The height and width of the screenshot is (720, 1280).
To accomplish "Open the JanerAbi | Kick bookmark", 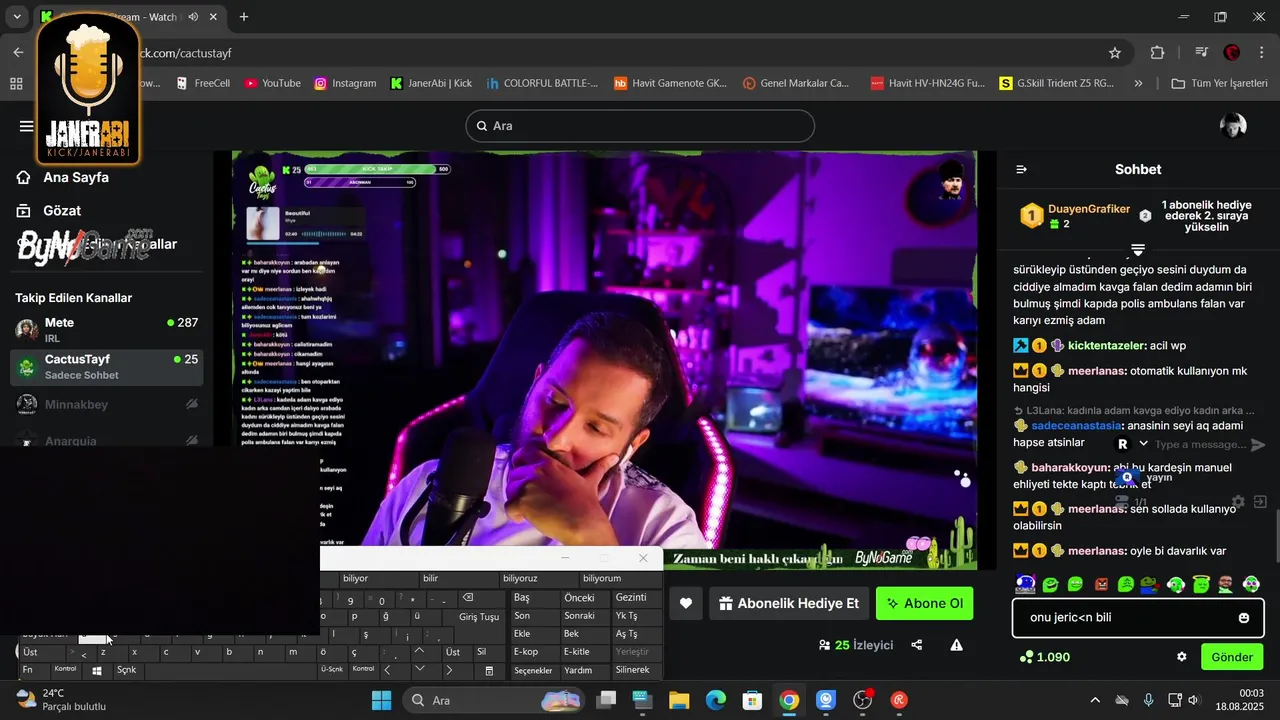I will point(431,83).
